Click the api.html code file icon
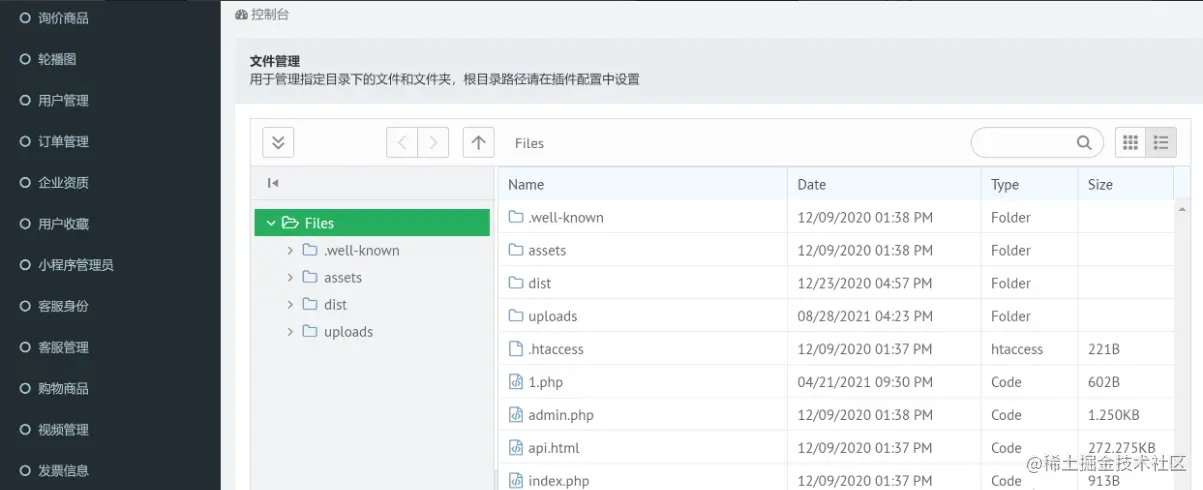1203x490 pixels. (516, 448)
